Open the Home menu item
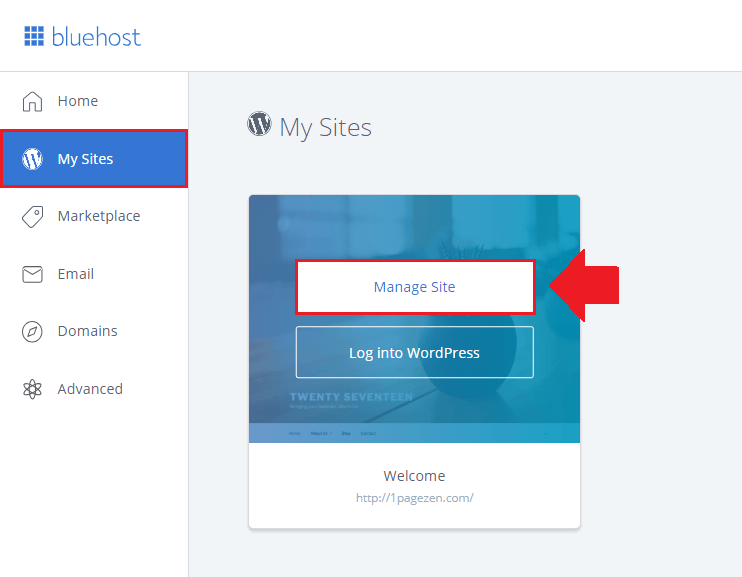Viewport: 742px width, 577px height. [94, 101]
